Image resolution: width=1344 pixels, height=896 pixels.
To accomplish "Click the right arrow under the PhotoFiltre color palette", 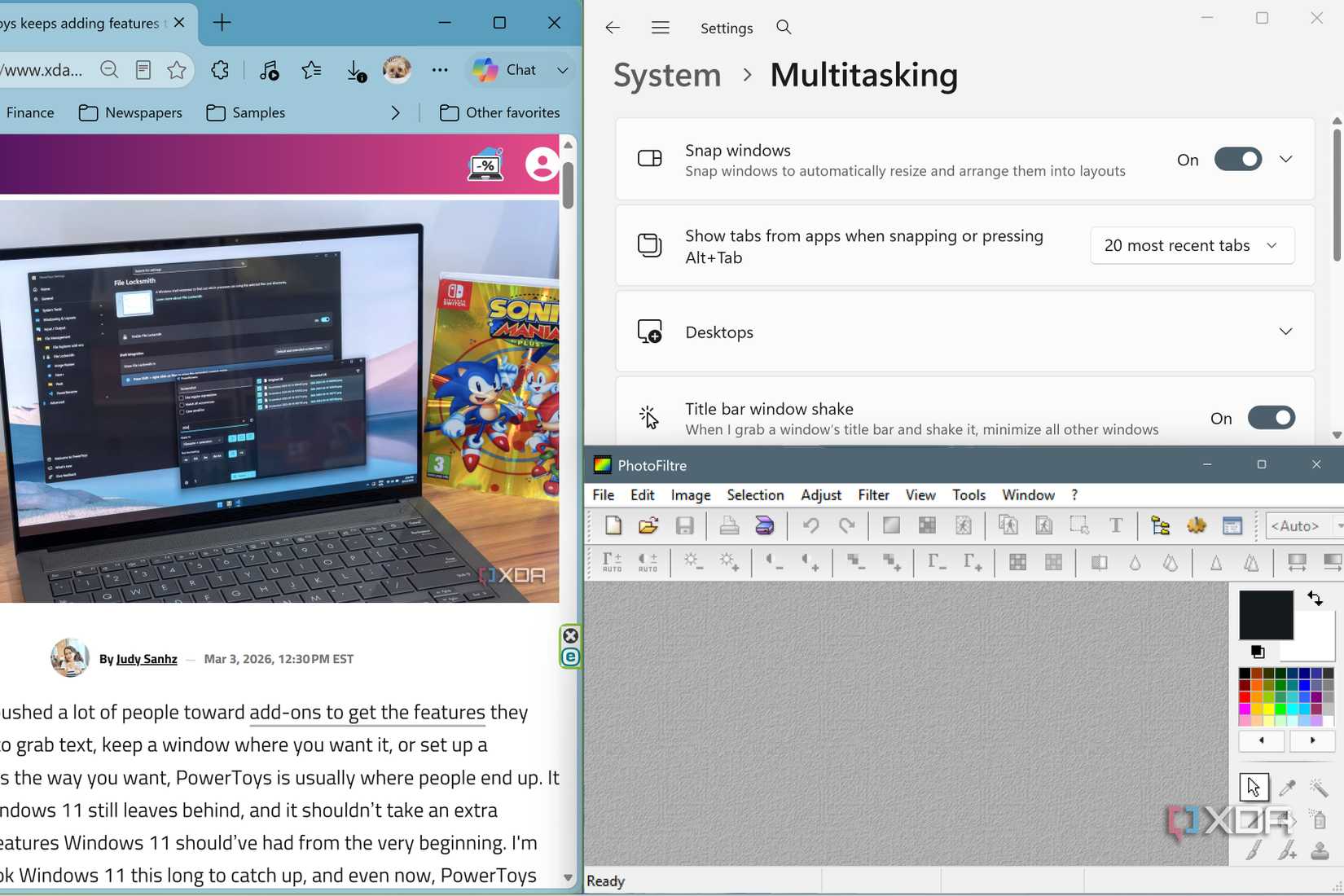I will tap(1312, 740).
